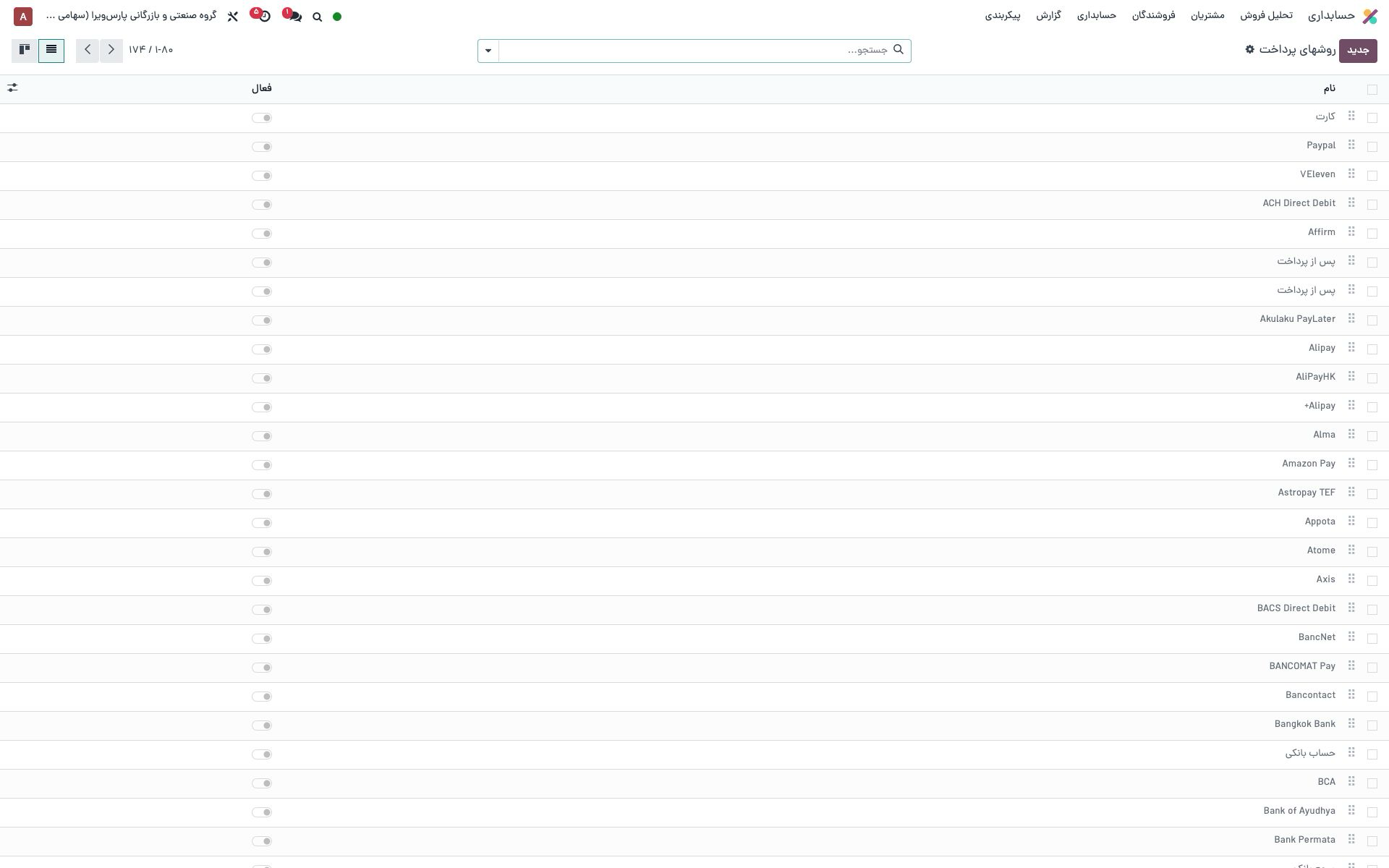Switch to kanban view

click(x=25, y=51)
